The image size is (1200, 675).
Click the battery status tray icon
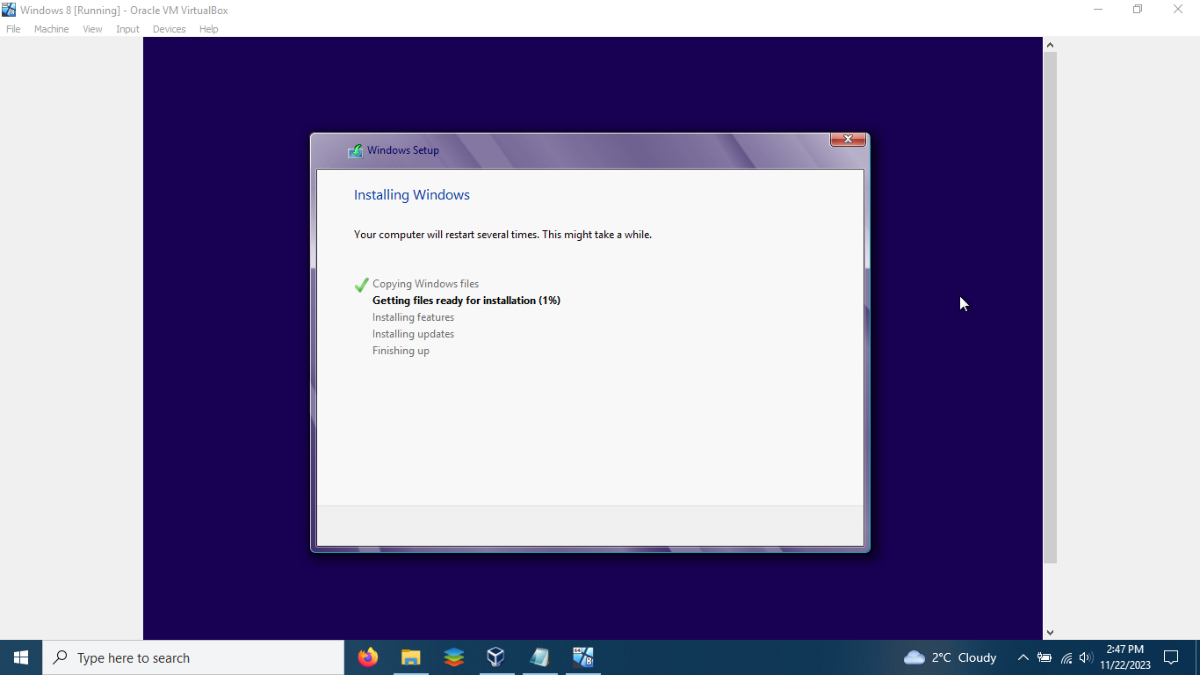pos(1044,657)
